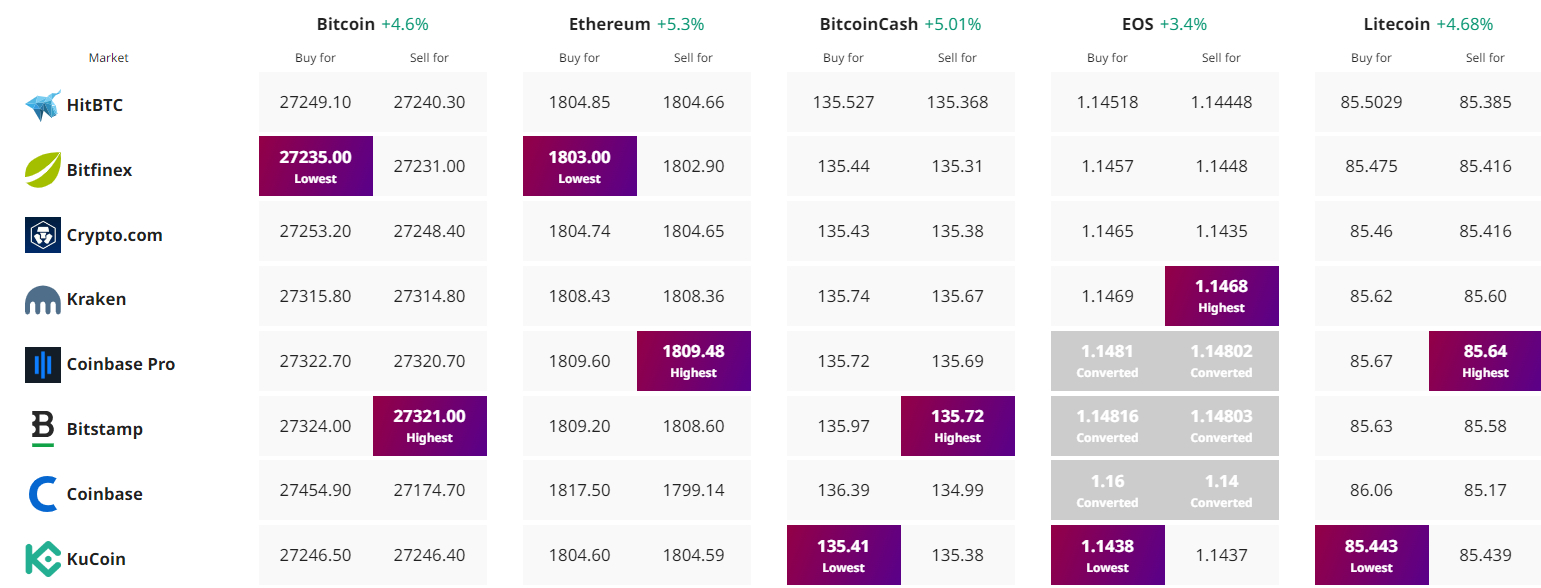Select KuCoin lowest Litecoin price 85.443
Screen dimensions: 1541x588
coord(1372,555)
